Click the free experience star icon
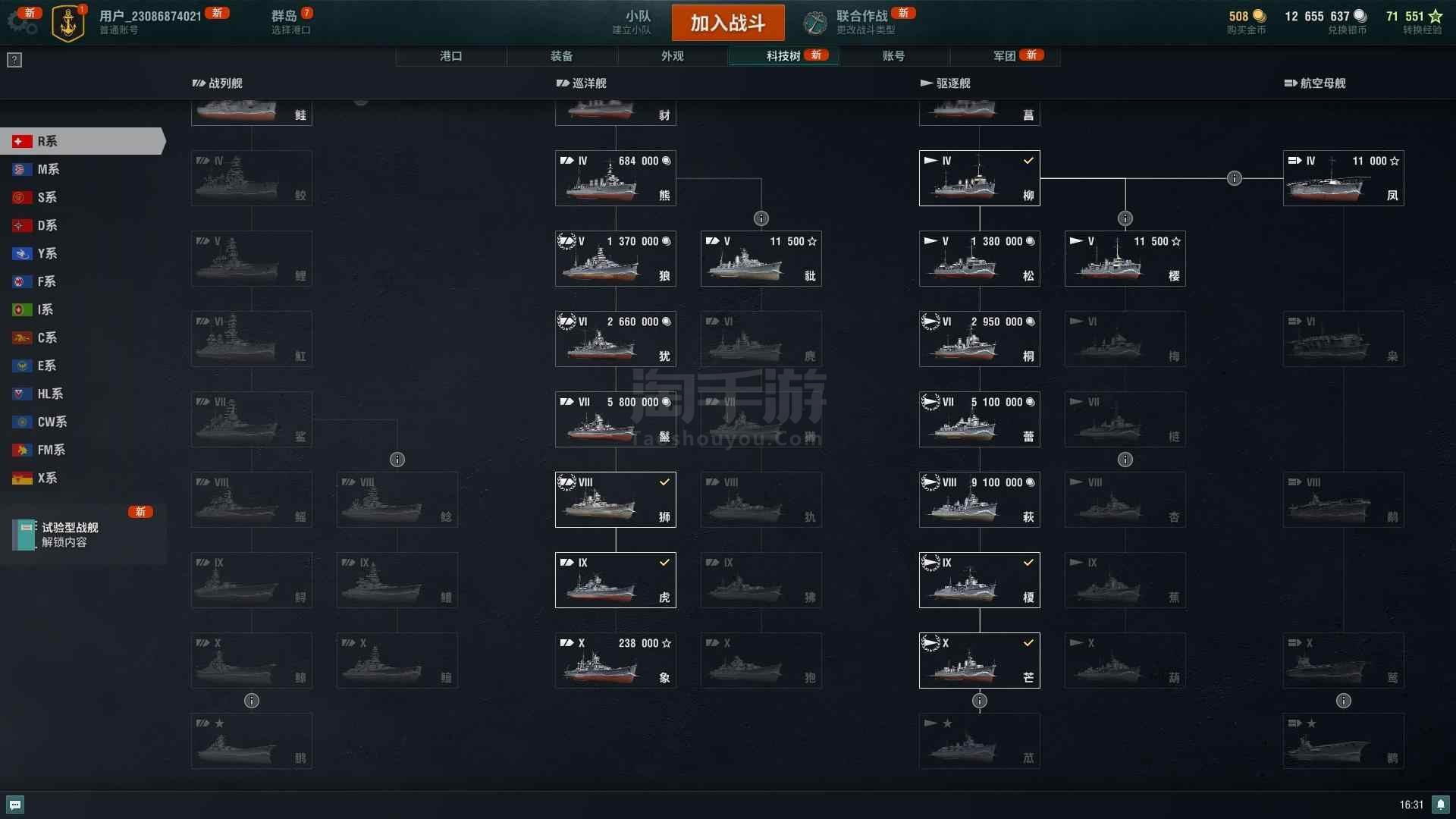This screenshot has height=819, width=1456. [x=1436, y=16]
